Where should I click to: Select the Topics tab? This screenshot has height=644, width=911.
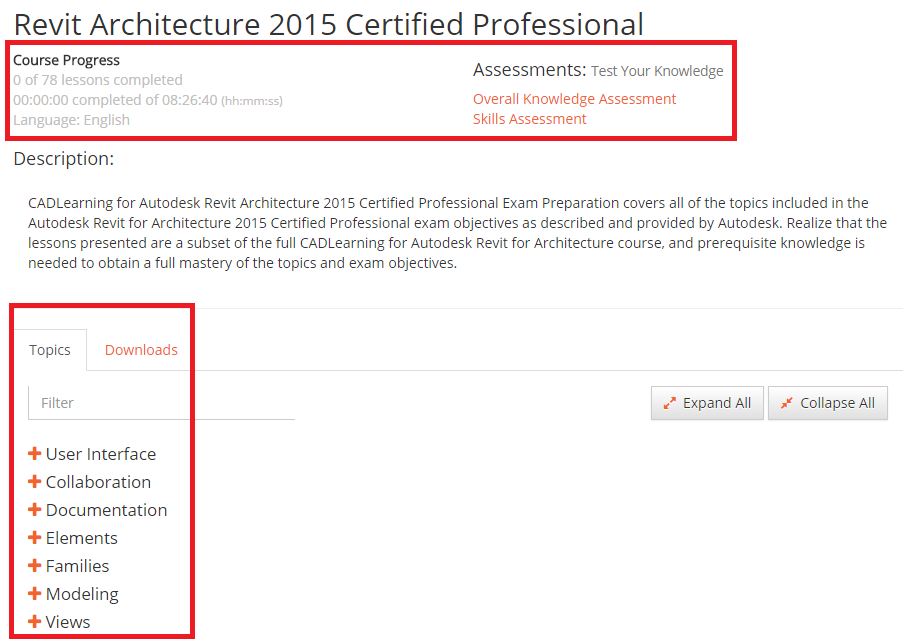click(50, 350)
